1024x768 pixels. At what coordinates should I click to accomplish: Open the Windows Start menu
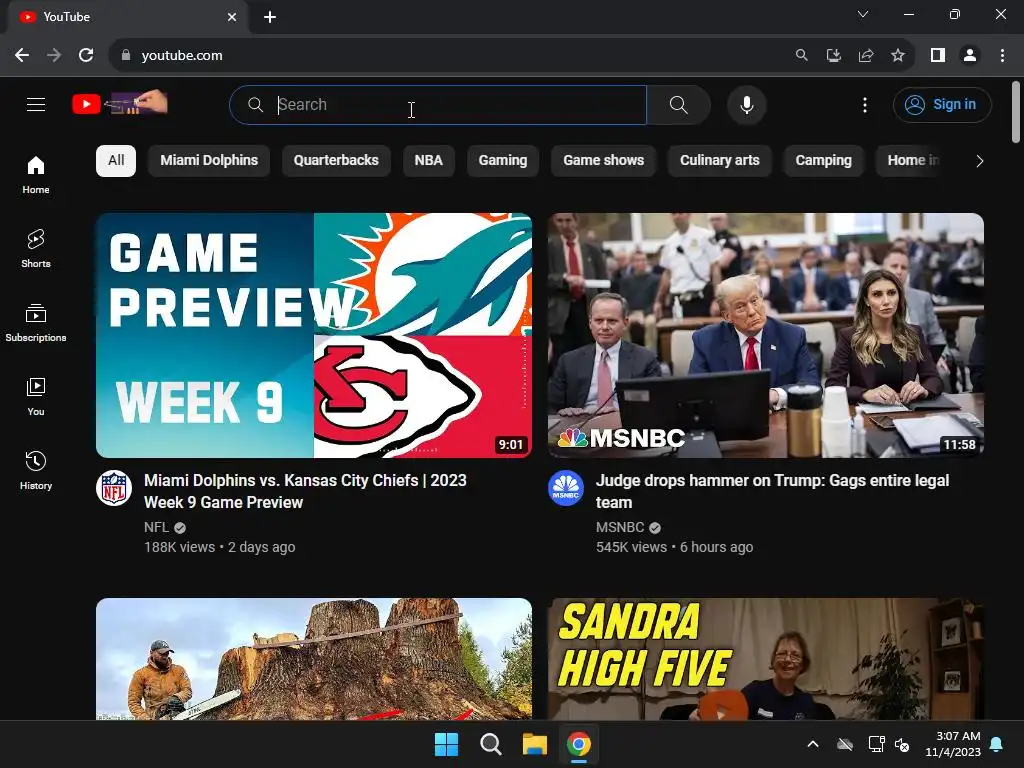click(x=447, y=744)
